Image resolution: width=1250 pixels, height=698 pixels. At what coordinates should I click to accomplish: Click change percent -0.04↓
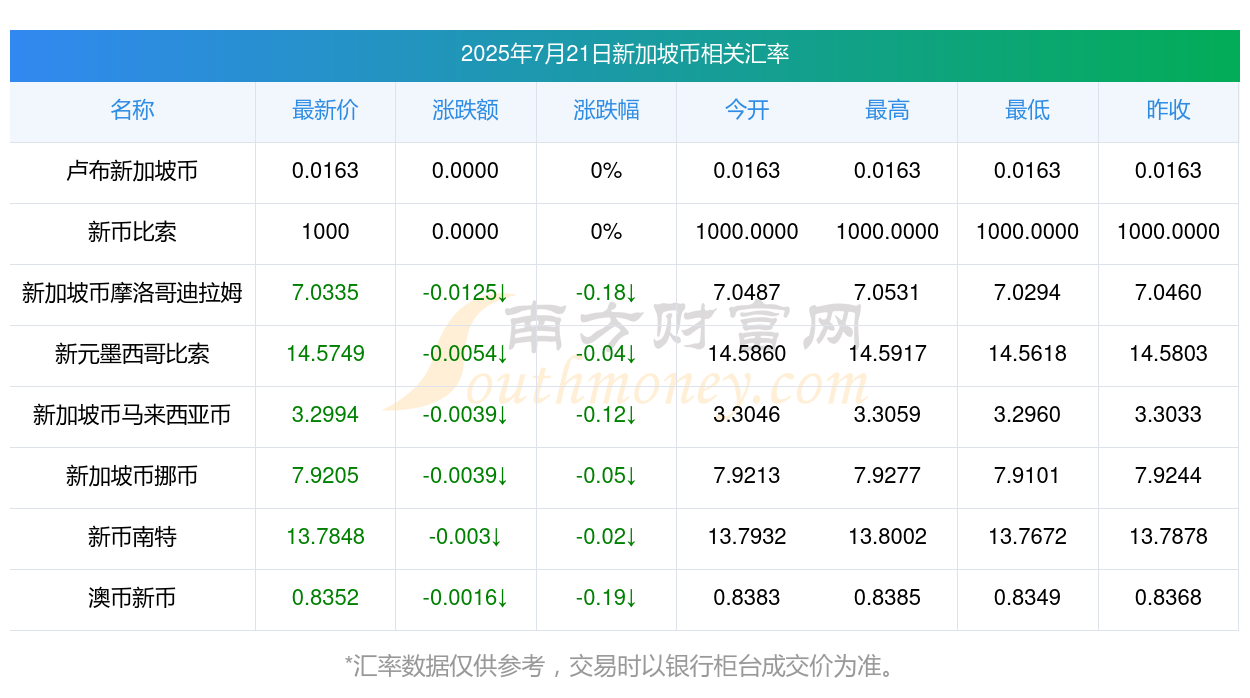[x=606, y=354]
